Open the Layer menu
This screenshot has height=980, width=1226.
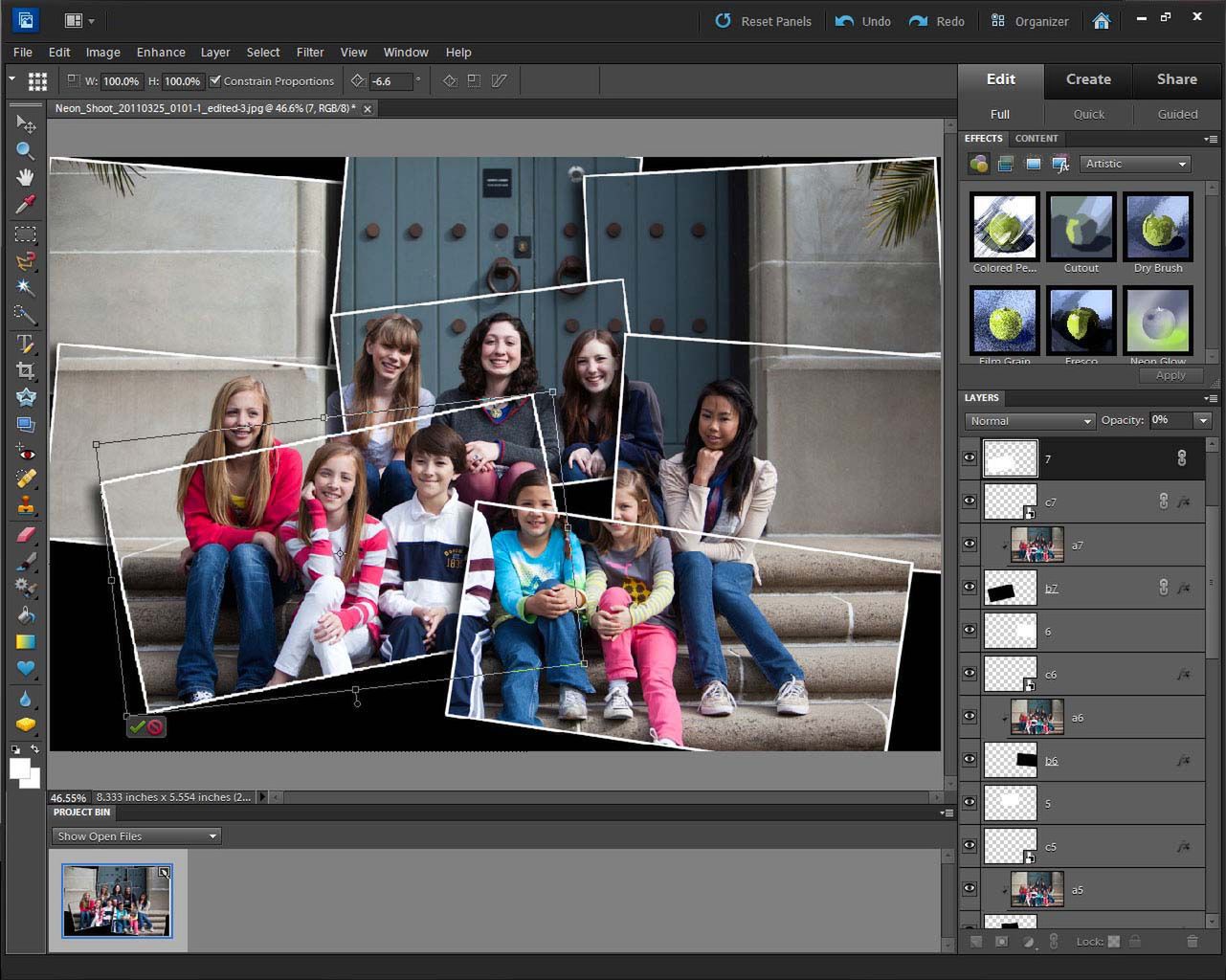tap(215, 53)
